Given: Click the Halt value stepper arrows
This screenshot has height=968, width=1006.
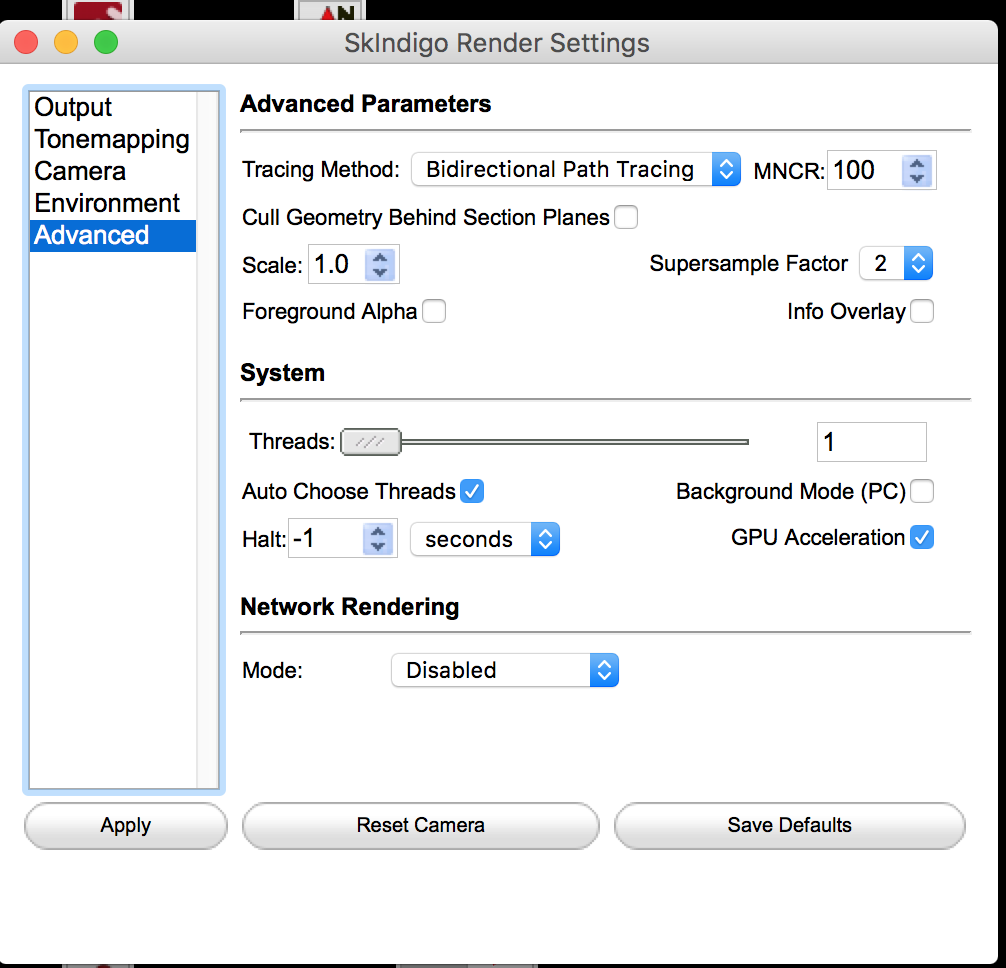Looking at the screenshot, I should click(378, 539).
